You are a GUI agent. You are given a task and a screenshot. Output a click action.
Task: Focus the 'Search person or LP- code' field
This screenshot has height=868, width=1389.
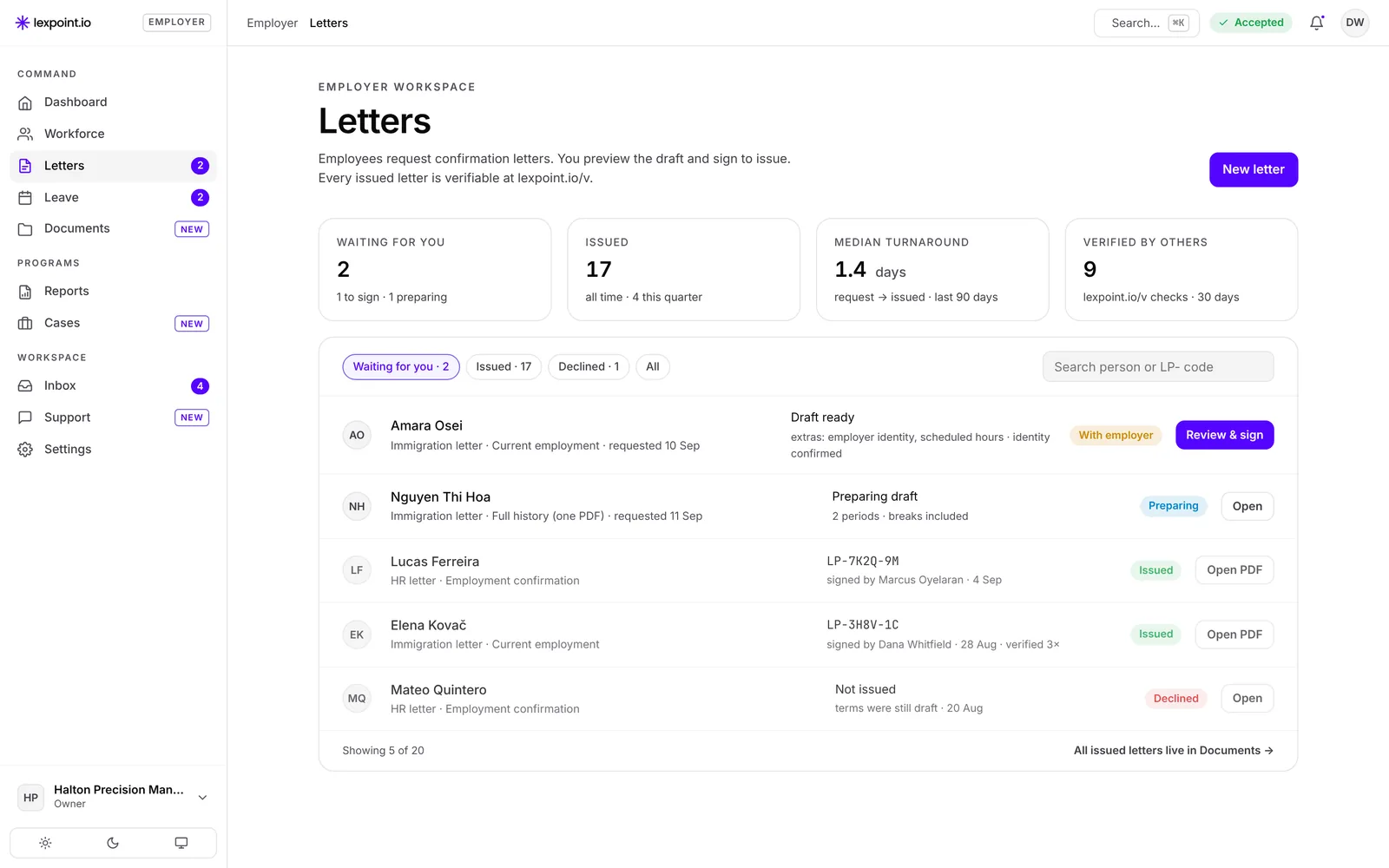(x=1158, y=367)
